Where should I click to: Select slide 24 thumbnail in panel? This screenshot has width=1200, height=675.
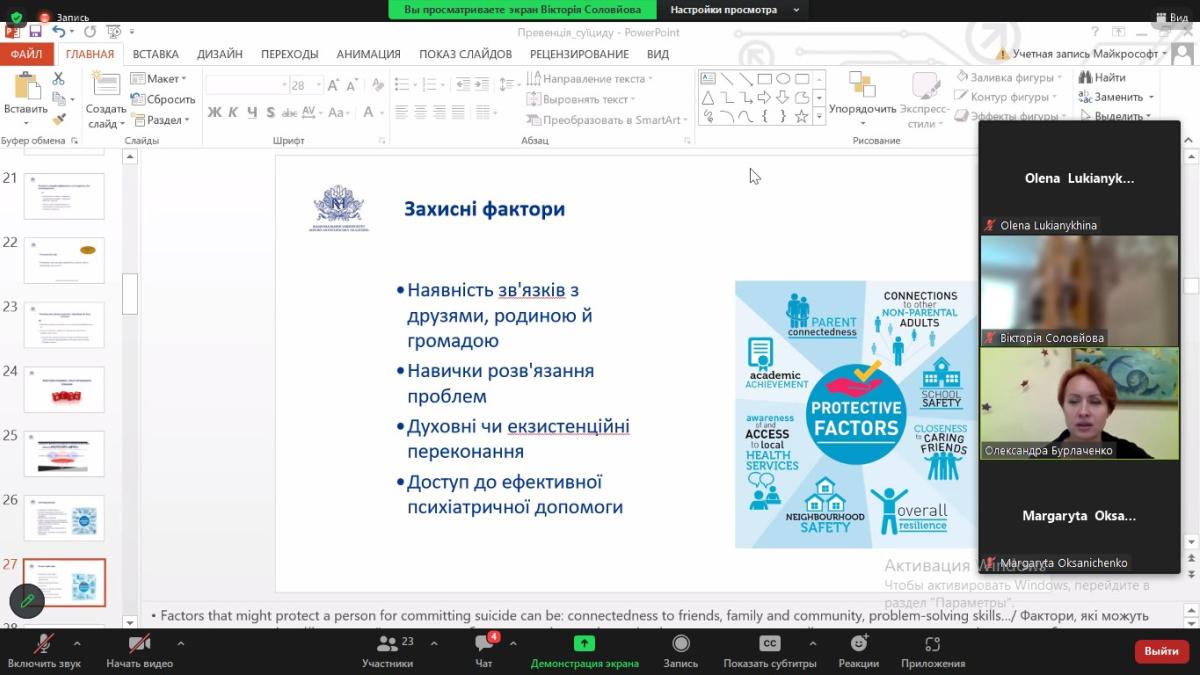pyautogui.click(x=64, y=390)
